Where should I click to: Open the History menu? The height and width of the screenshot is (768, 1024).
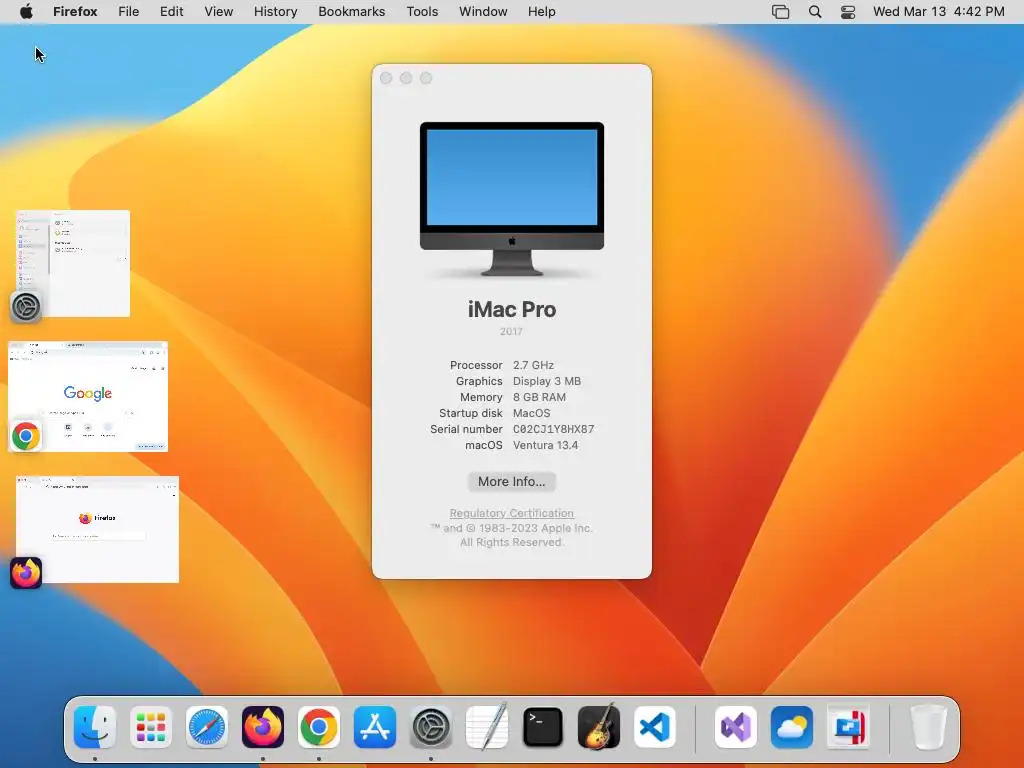tap(276, 12)
